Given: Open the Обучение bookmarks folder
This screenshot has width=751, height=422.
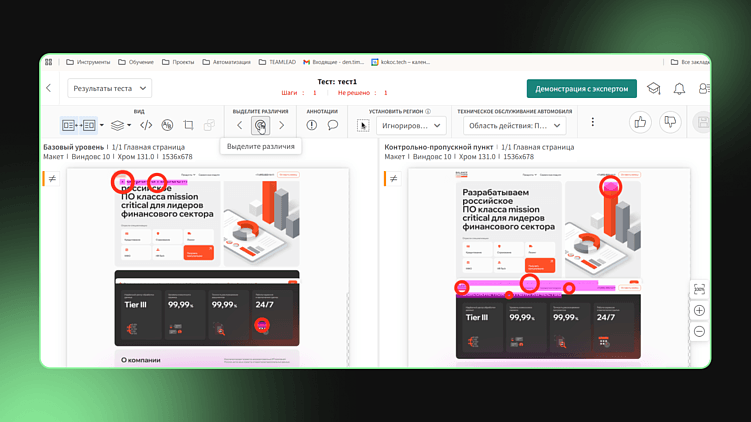Looking at the screenshot, I should coord(136,62).
